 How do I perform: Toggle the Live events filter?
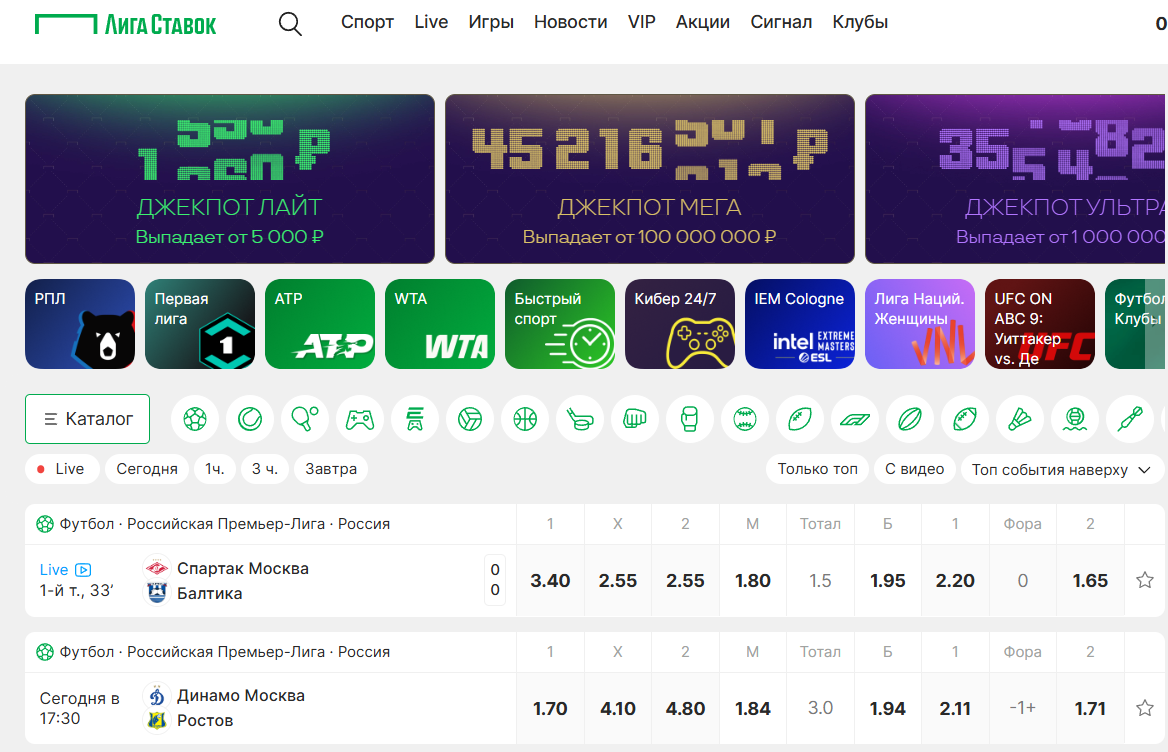pos(61,469)
